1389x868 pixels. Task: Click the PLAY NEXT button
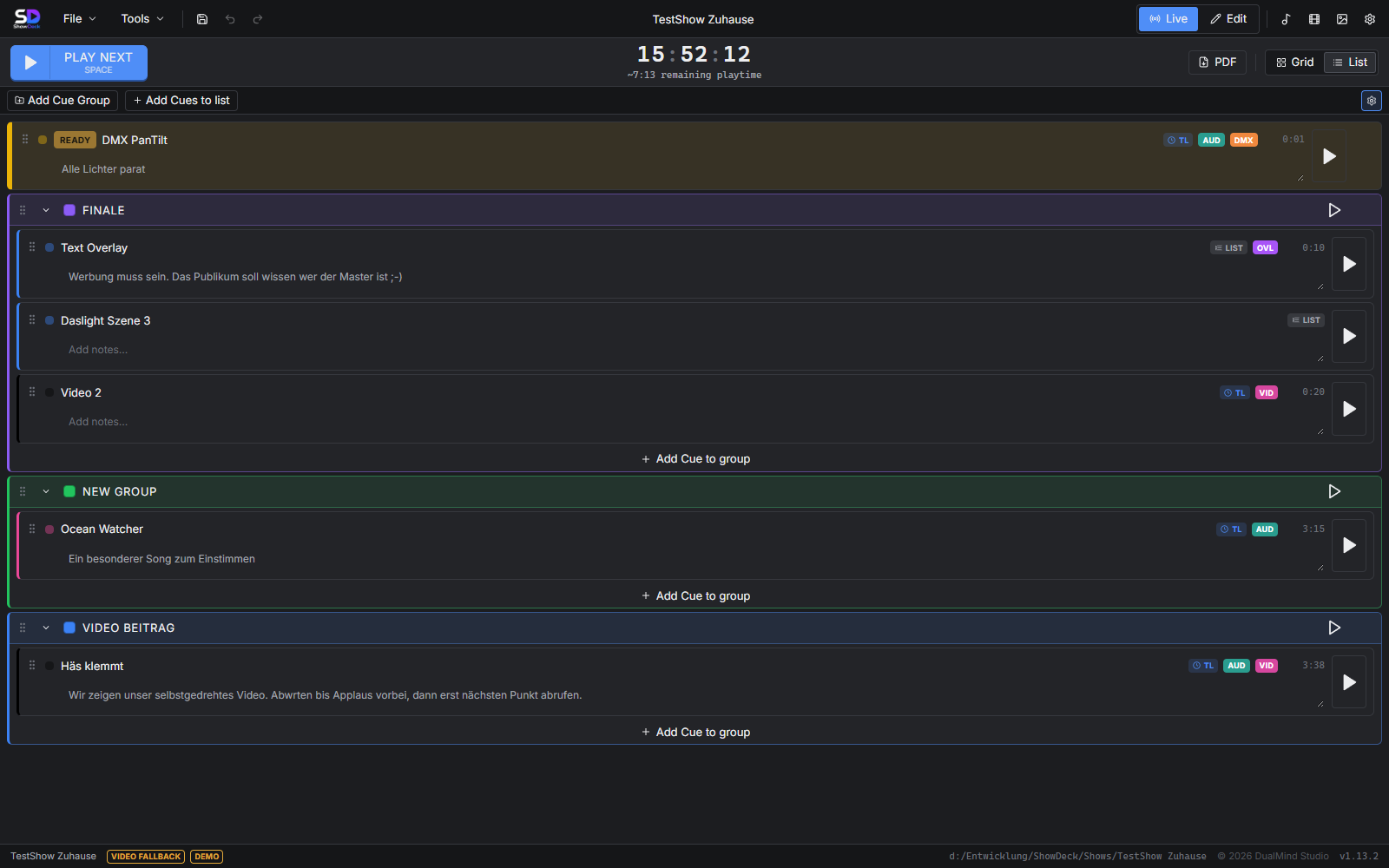[x=79, y=62]
